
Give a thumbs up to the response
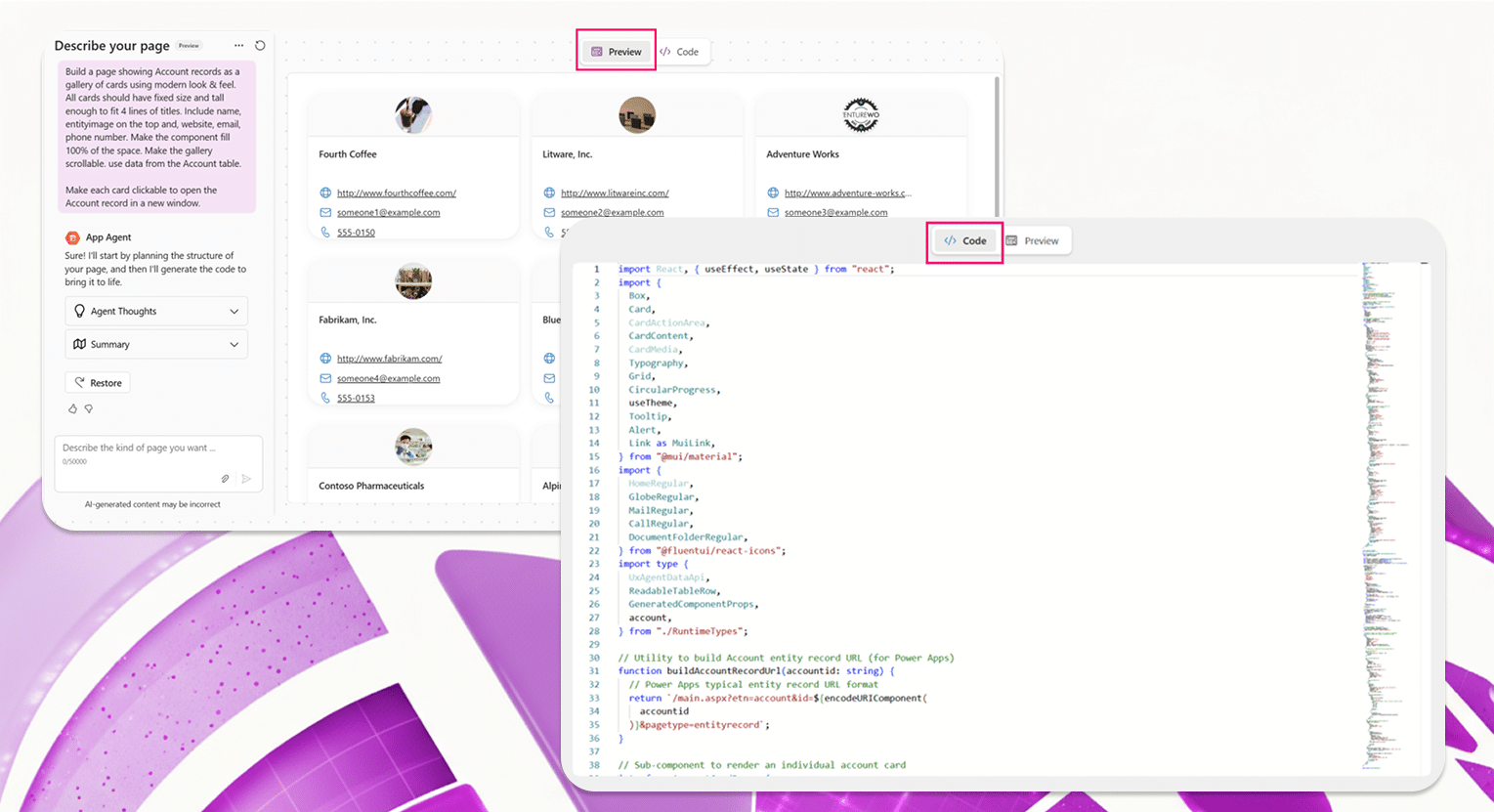click(x=72, y=408)
